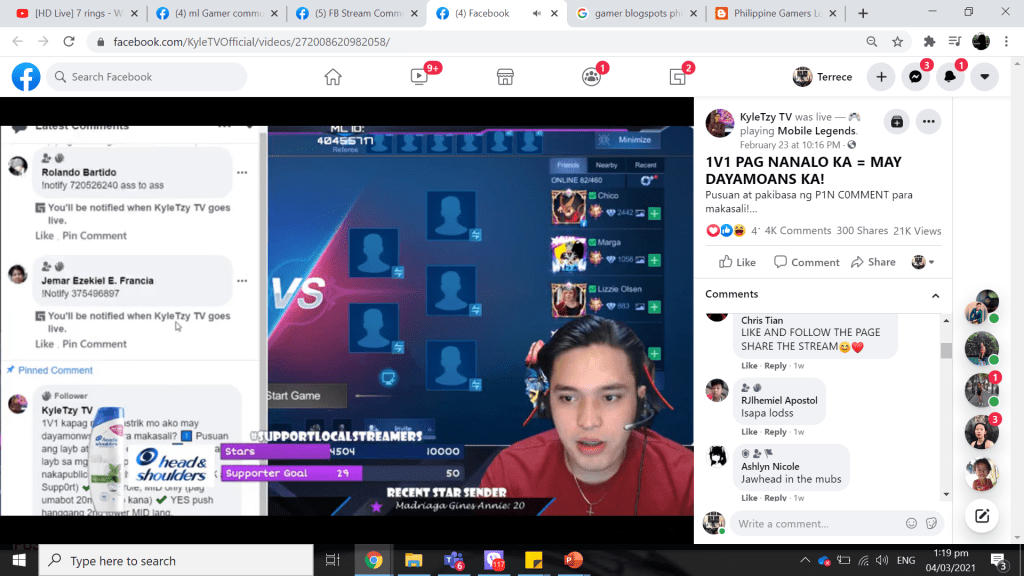1024x576 pixels.
Task: Toggle Like on KyleTzy TV's video
Action: pyautogui.click(x=738, y=262)
